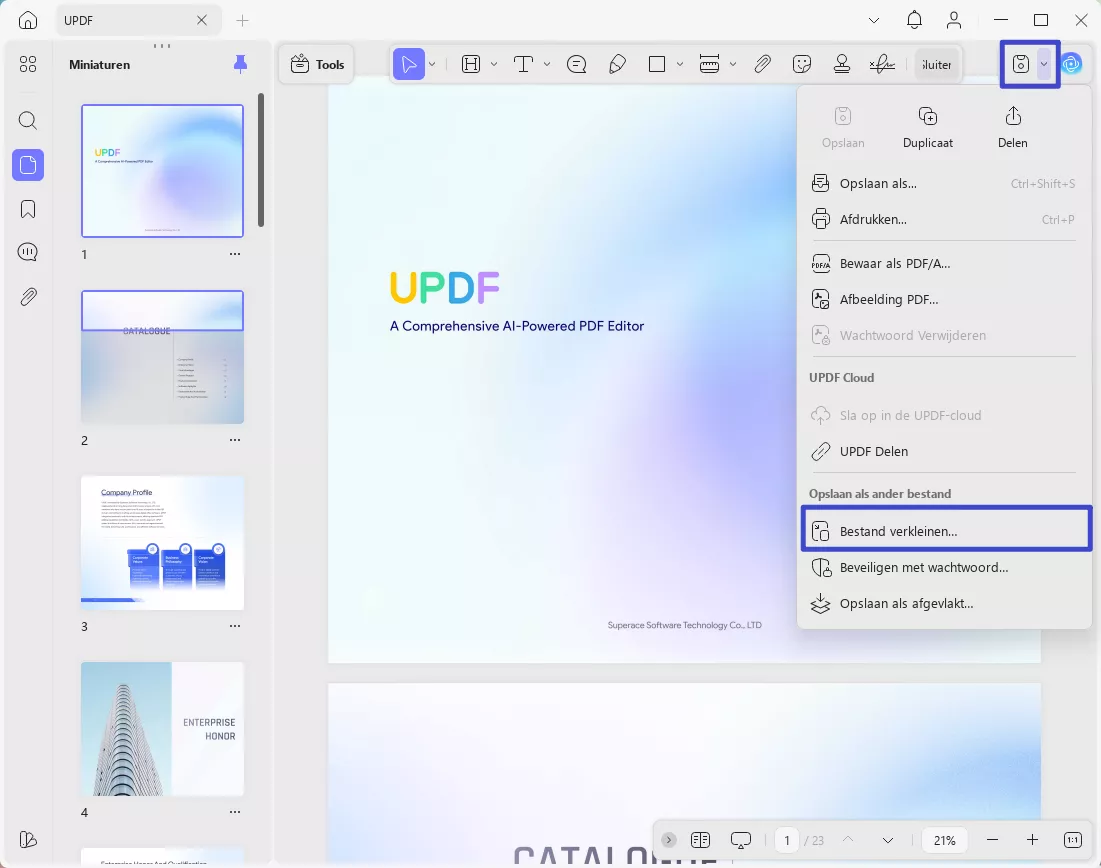Open more options for thumbnail 1

click(235, 254)
